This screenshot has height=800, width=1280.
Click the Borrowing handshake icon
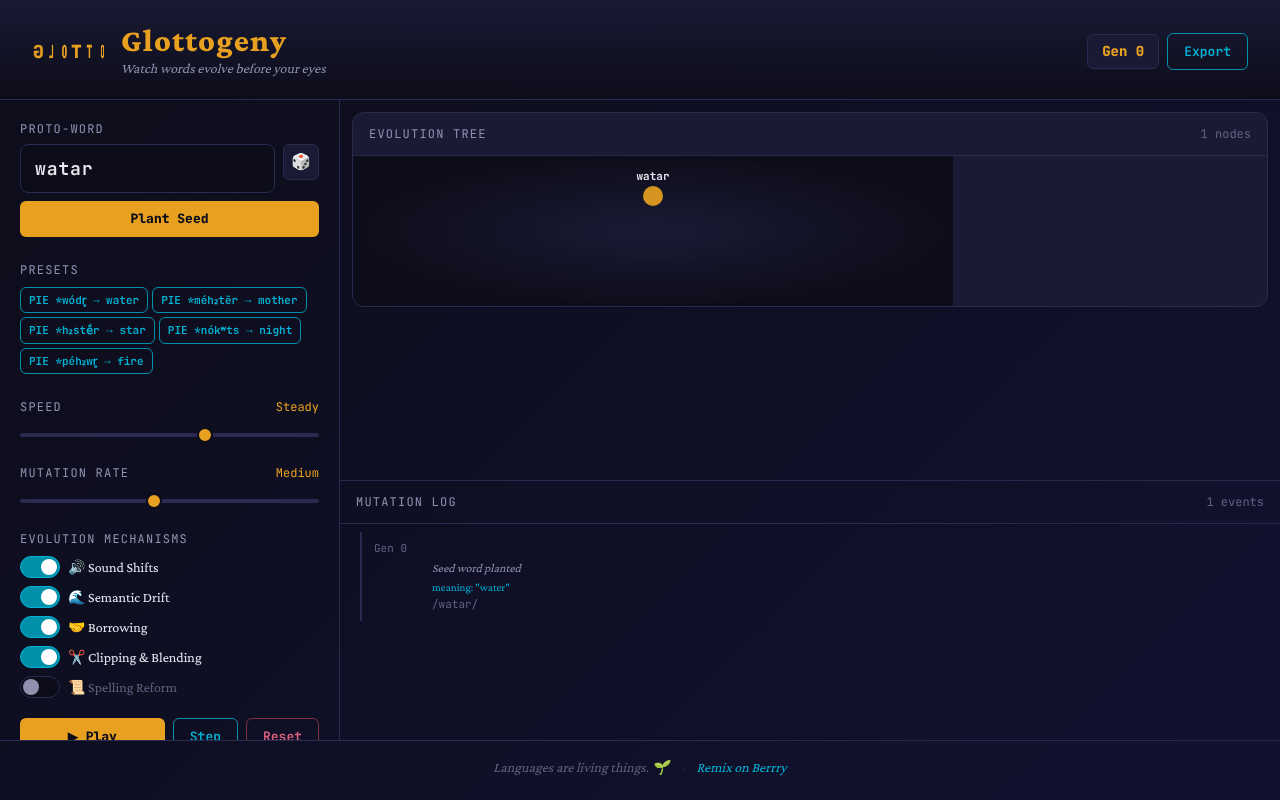tap(77, 627)
